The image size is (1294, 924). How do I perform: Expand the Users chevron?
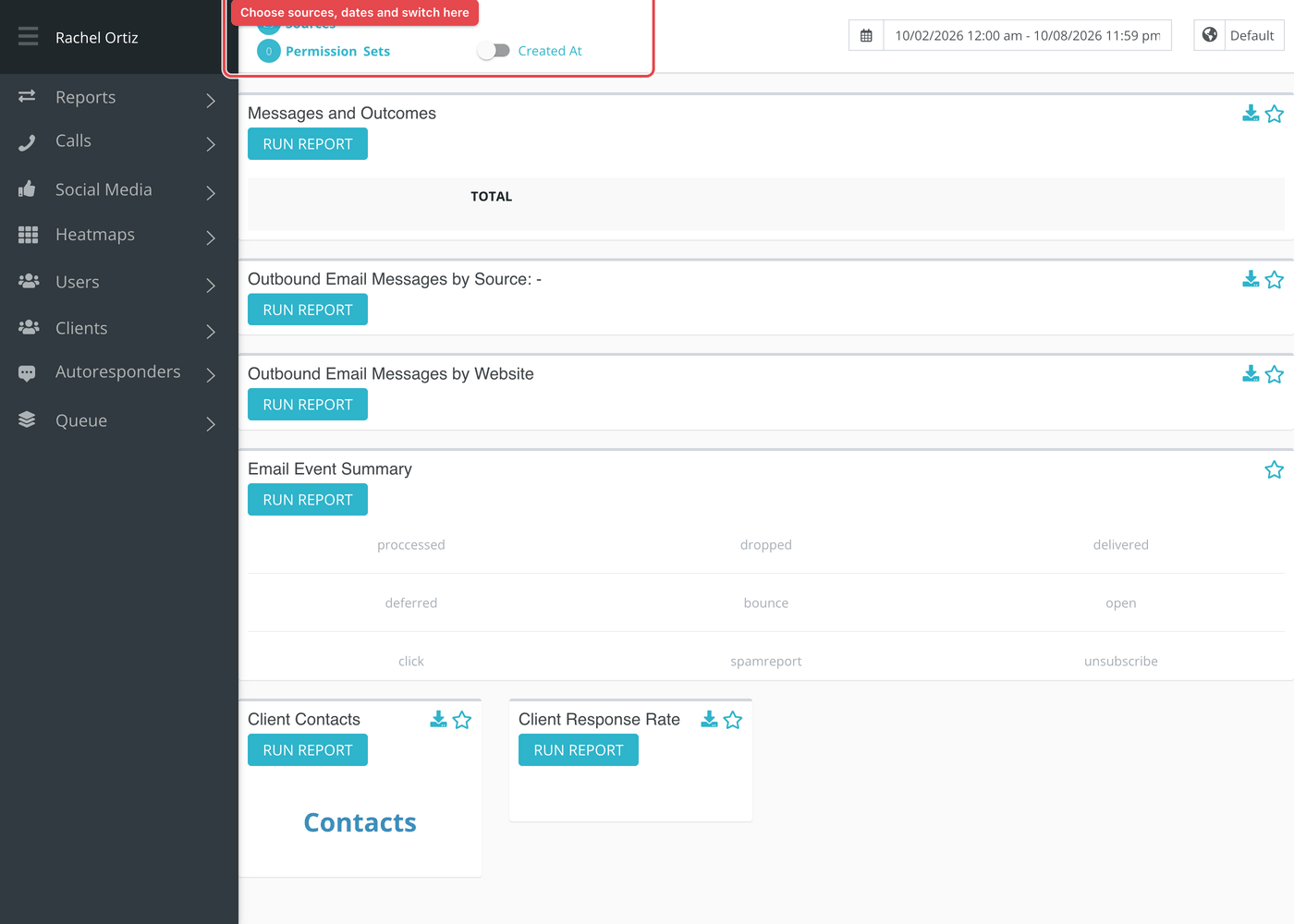211,285
